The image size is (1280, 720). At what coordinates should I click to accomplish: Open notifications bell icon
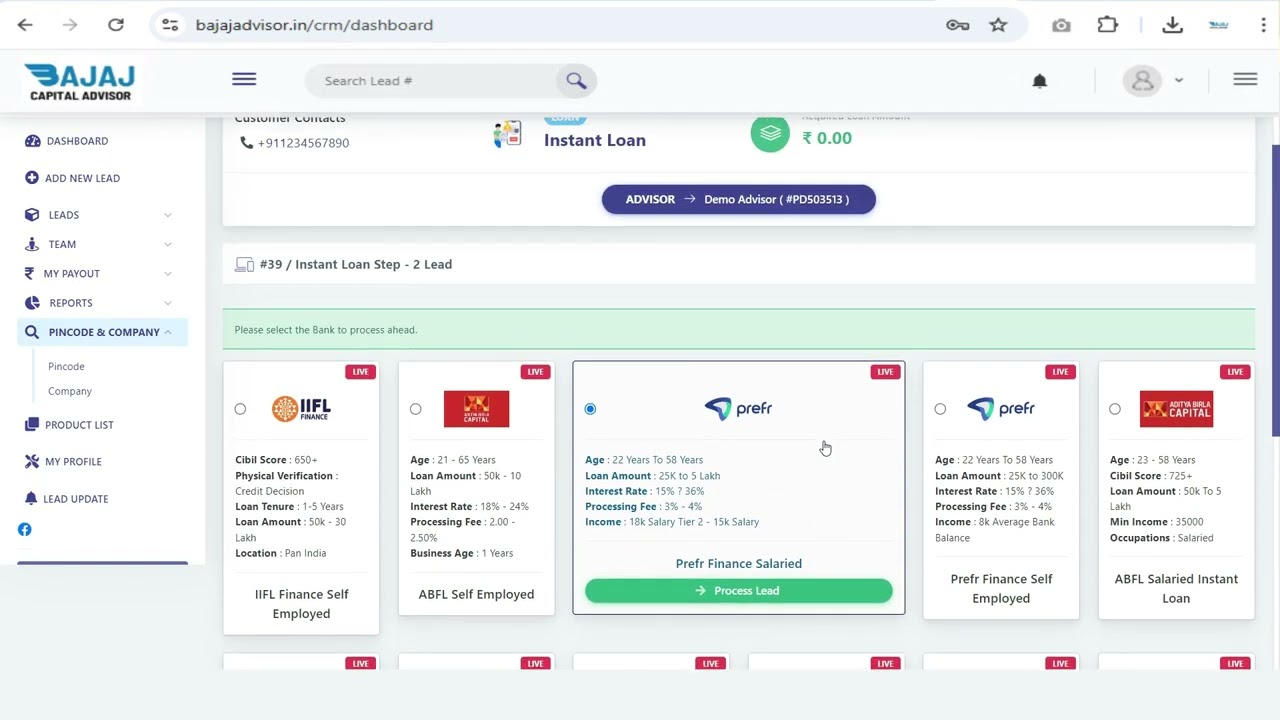1040,81
